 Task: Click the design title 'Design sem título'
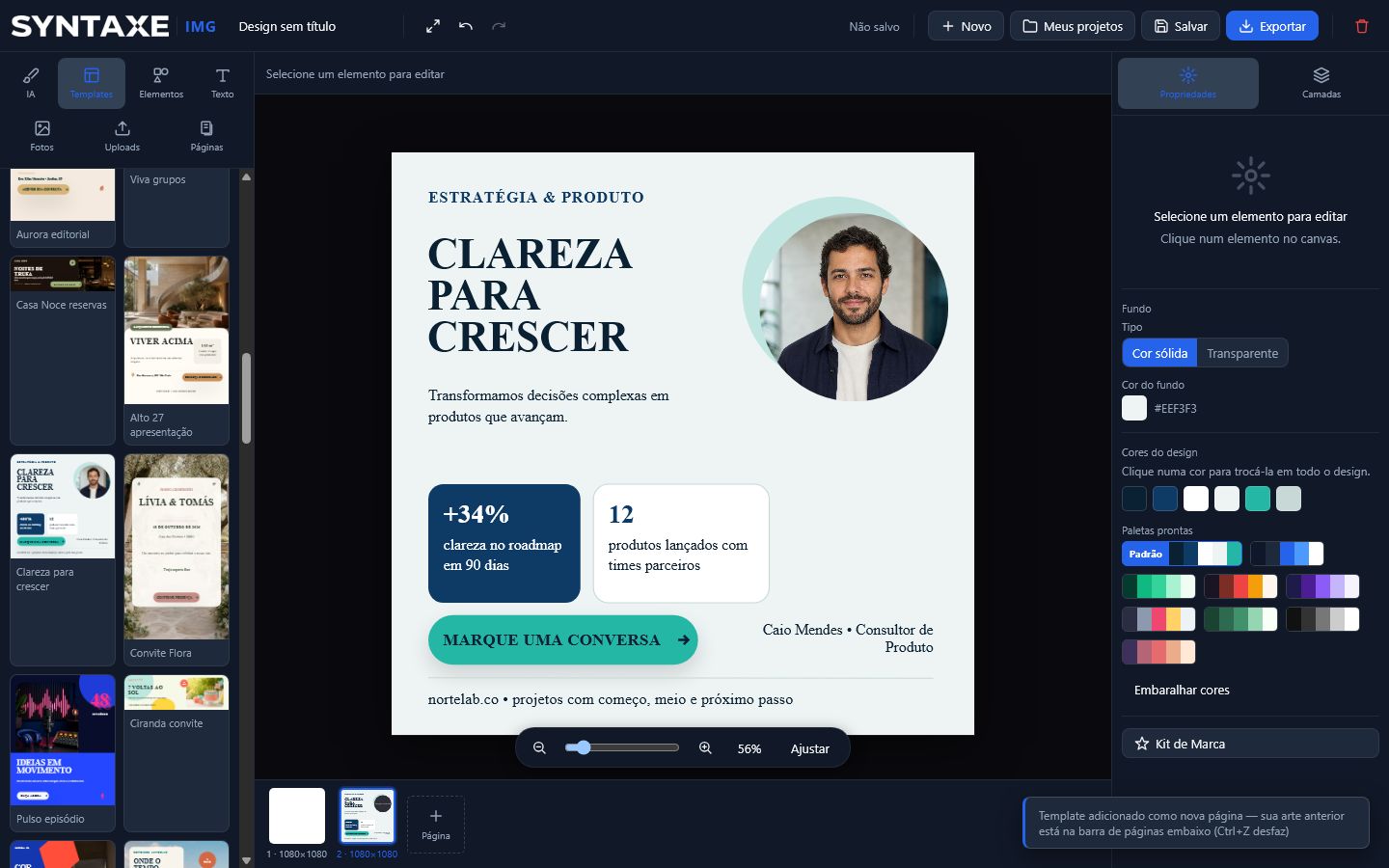click(287, 26)
